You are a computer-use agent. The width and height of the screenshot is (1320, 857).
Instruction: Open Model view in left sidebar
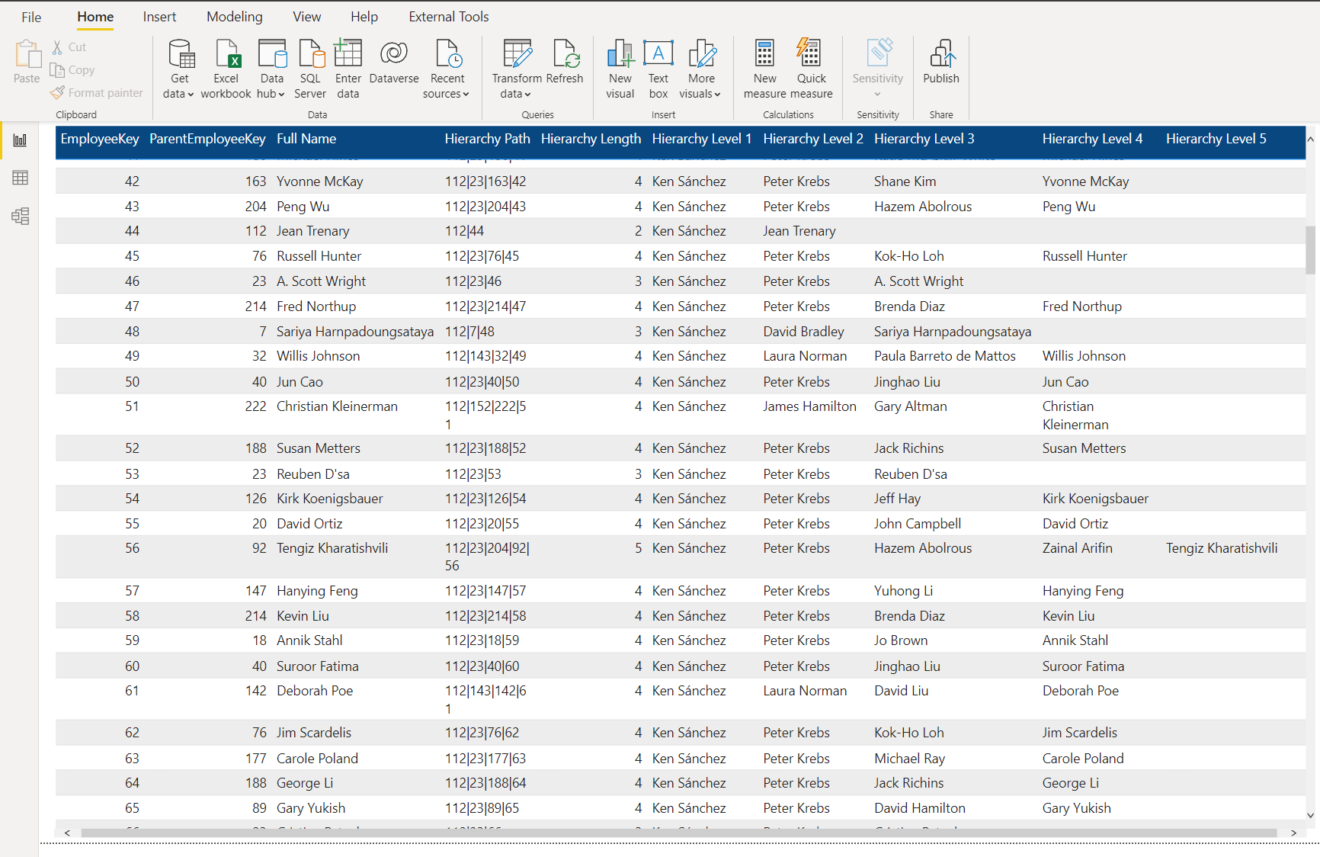pyautogui.click(x=20, y=216)
